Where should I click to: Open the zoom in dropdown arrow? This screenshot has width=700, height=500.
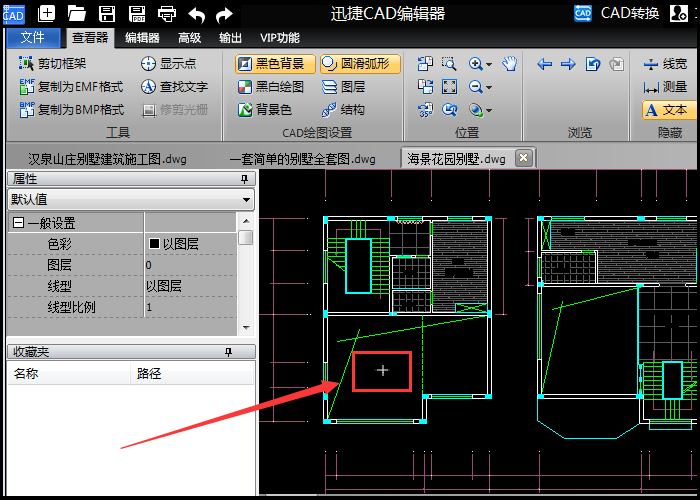[x=489, y=65]
